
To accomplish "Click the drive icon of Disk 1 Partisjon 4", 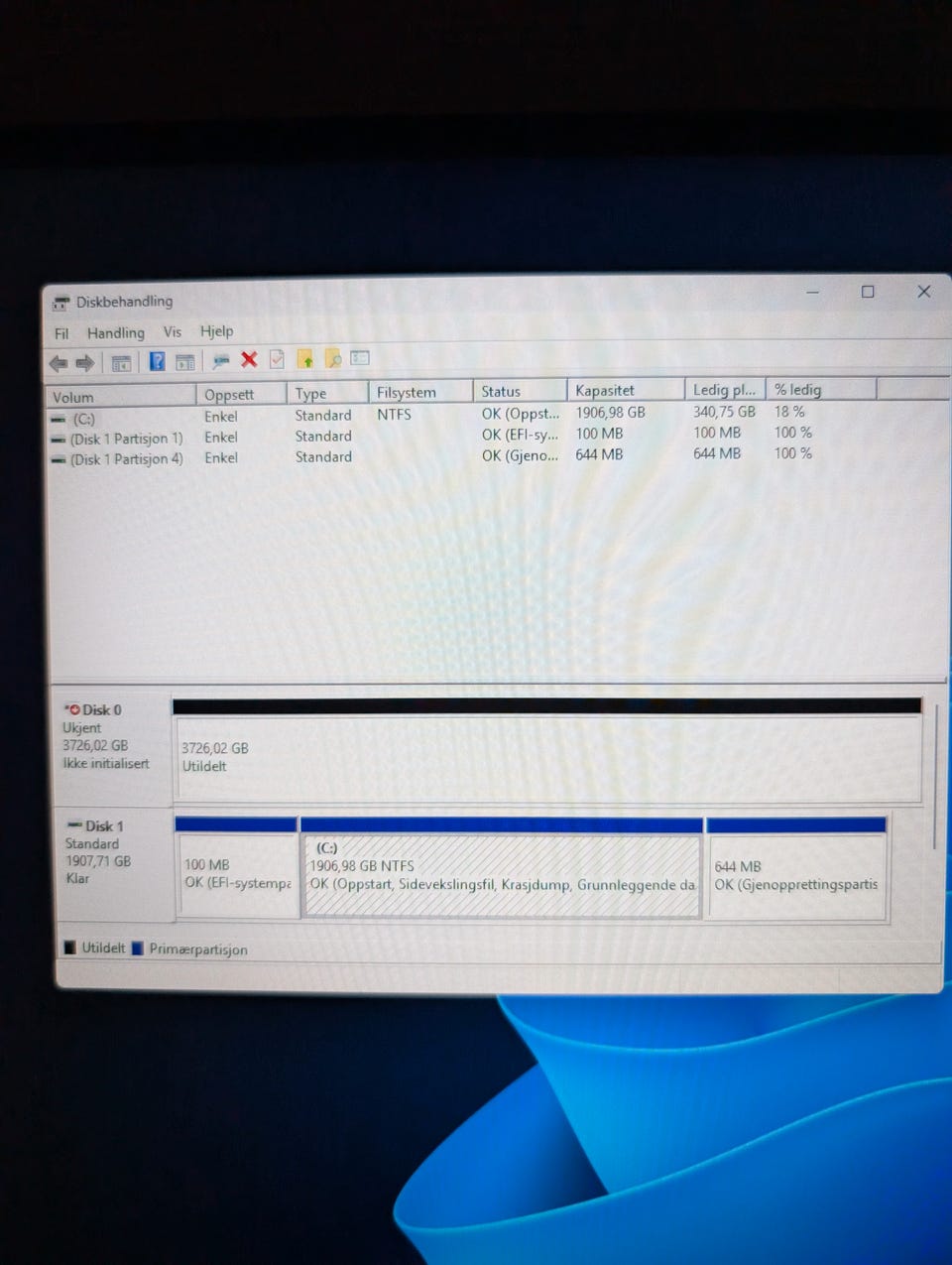I will coord(59,460).
